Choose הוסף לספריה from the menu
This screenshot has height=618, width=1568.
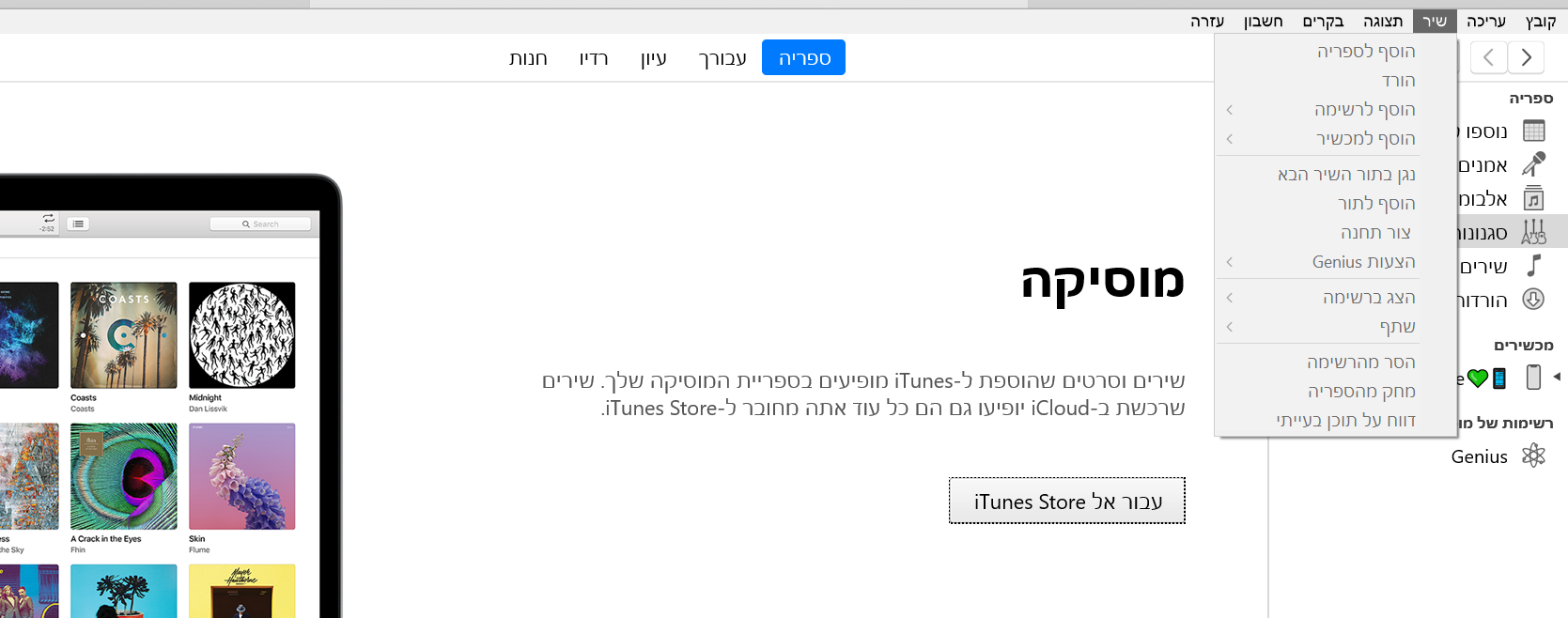click(x=1336, y=52)
